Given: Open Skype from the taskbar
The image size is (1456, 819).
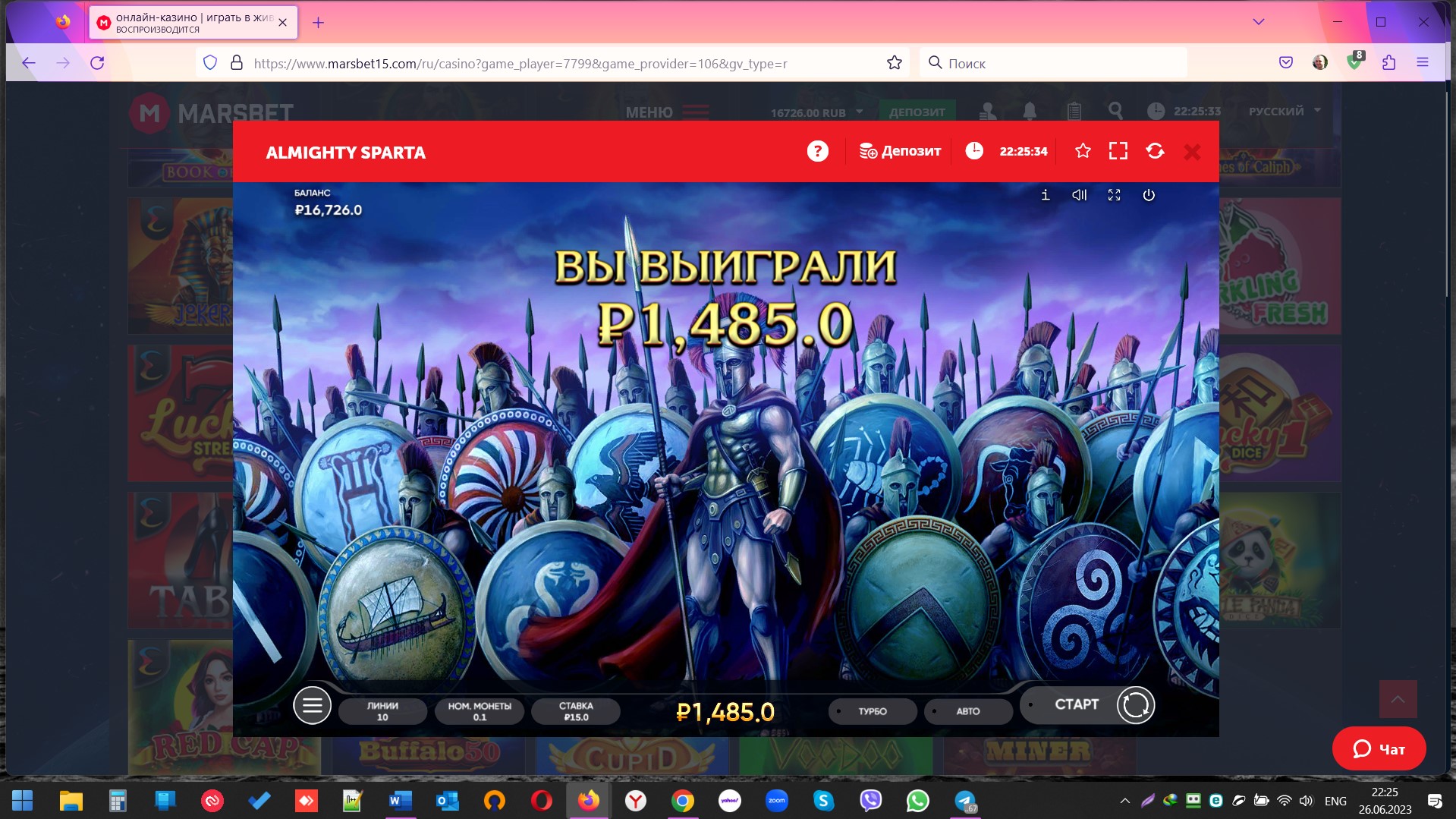Looking at the screenshot, I should 823,800.
